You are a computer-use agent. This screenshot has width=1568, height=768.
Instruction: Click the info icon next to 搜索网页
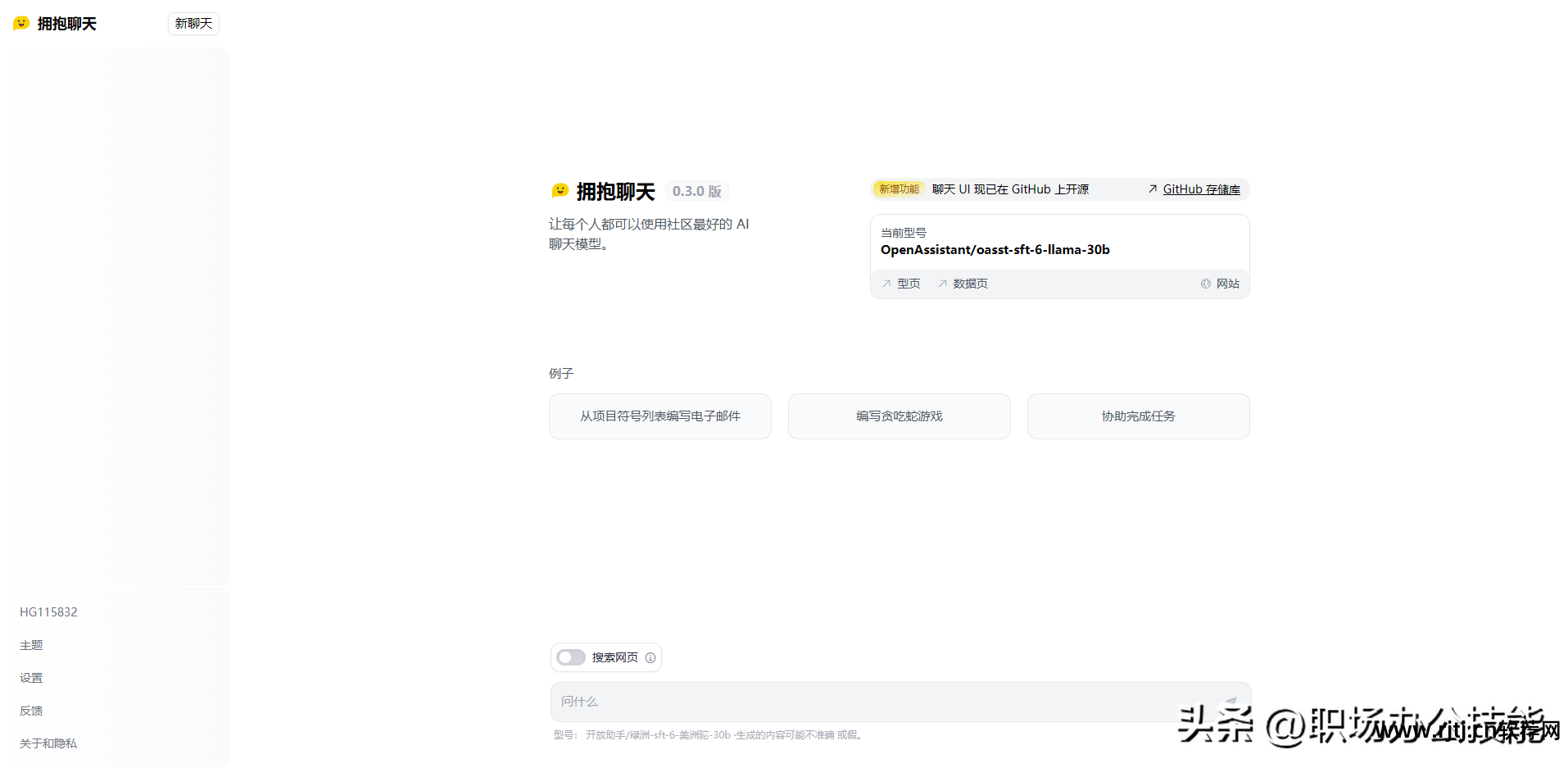[650, 657]
